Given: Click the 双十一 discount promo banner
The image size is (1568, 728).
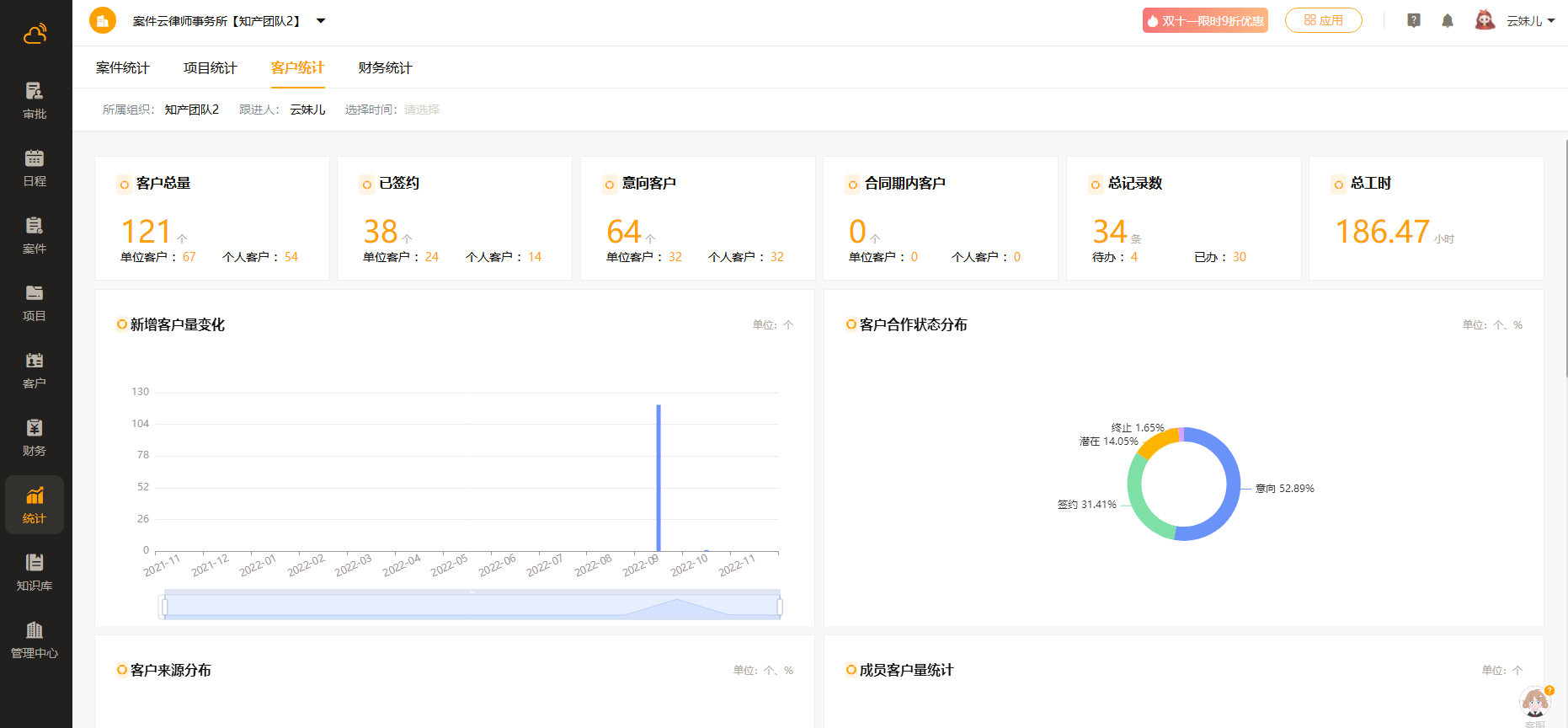Looking at the screenshot, I should (1204, 21).
